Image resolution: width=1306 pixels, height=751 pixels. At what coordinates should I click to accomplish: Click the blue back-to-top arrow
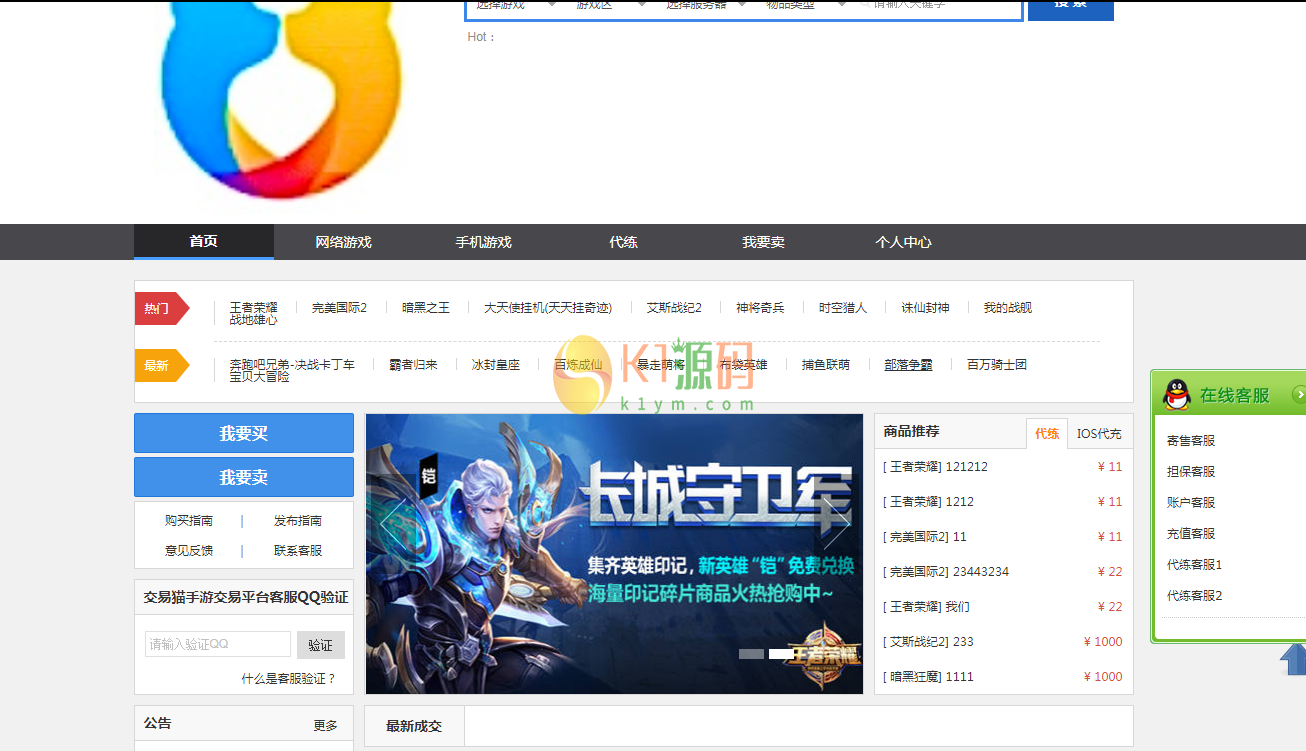tap(1294, 659)
